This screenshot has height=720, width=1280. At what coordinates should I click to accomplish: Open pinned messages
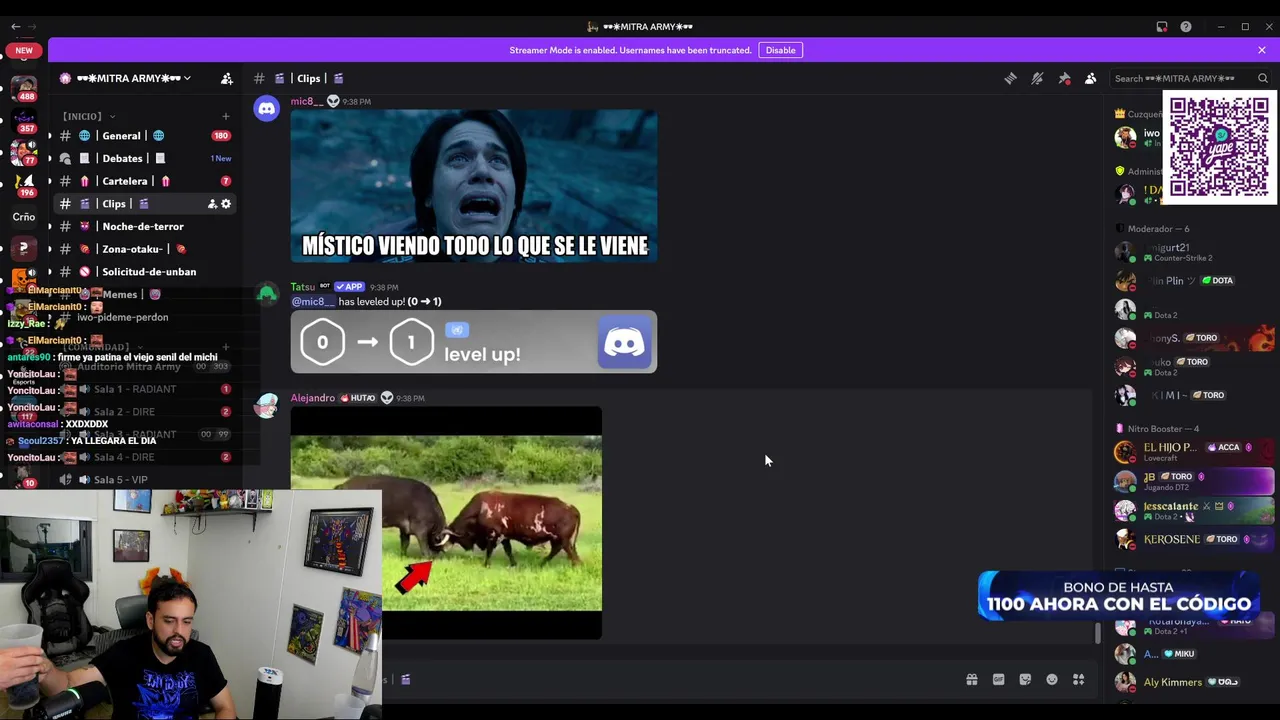[x=1064, y=78]
